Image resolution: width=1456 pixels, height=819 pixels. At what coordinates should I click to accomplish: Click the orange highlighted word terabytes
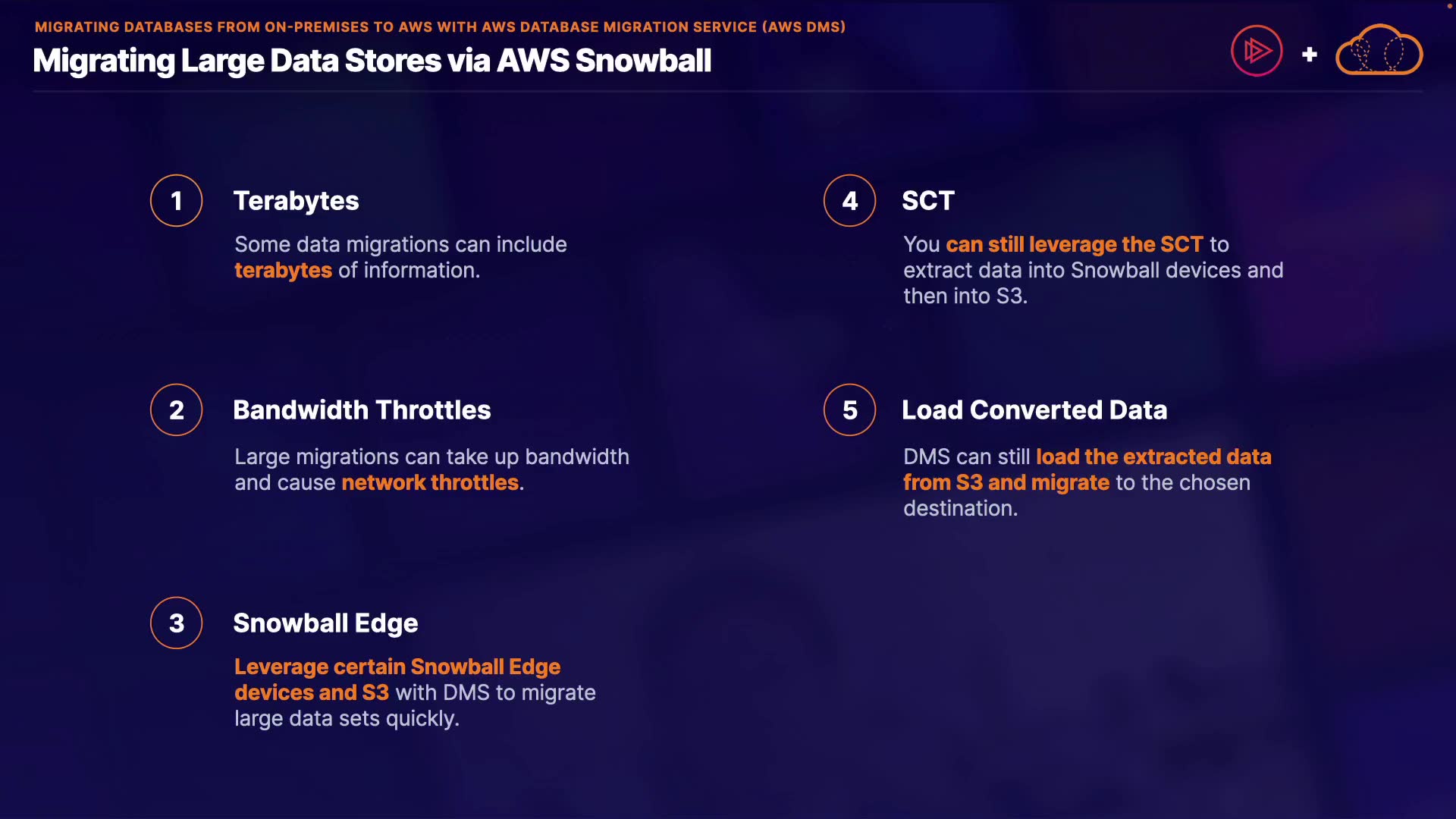[x=283, y=271]
